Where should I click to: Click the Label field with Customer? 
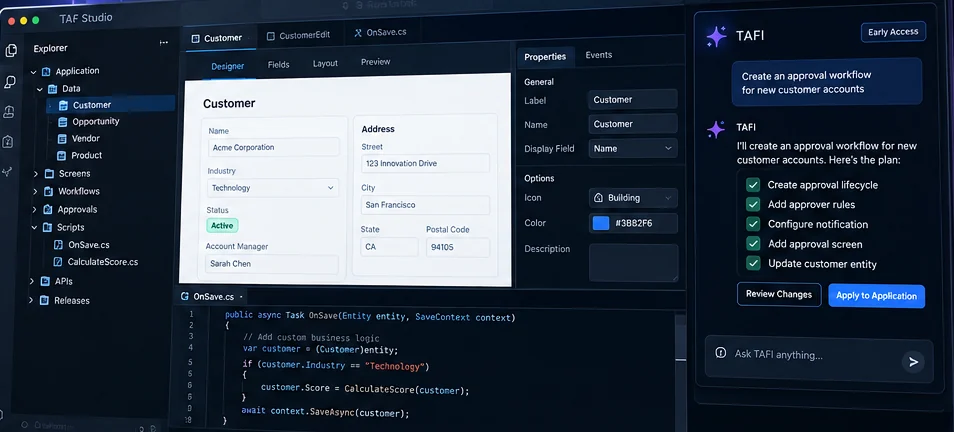pos(633,99)
